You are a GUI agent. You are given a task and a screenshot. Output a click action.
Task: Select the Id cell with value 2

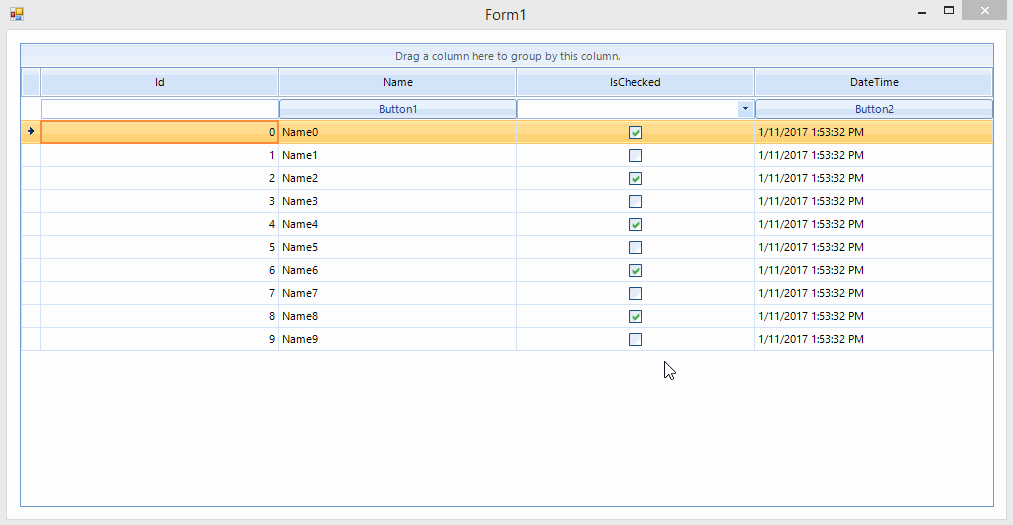click(x=160, y=178)
